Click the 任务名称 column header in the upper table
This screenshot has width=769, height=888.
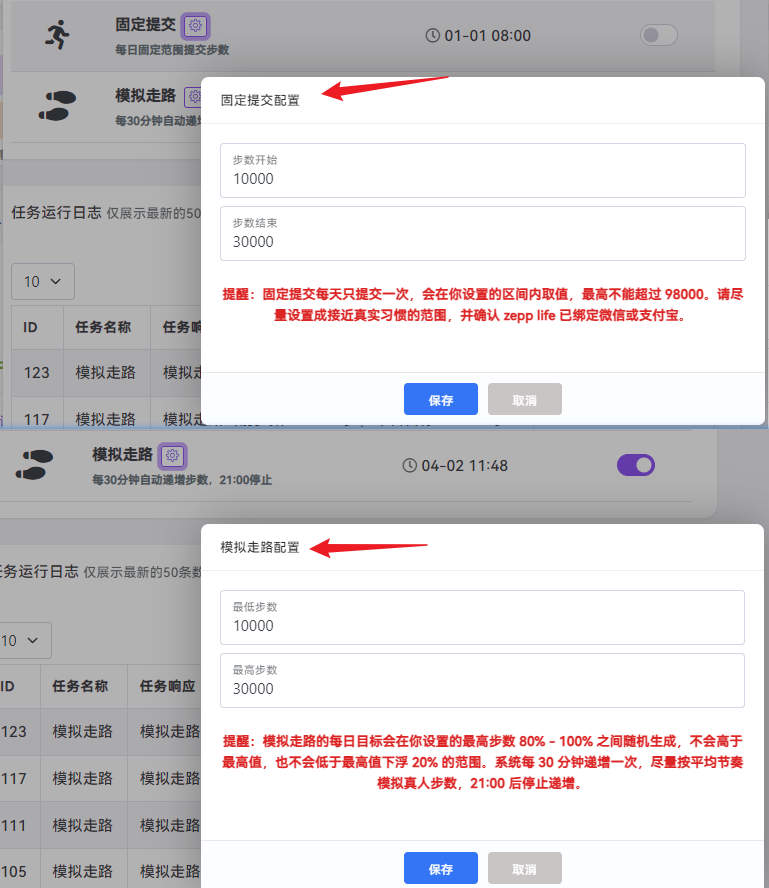(x=107, y=327)
